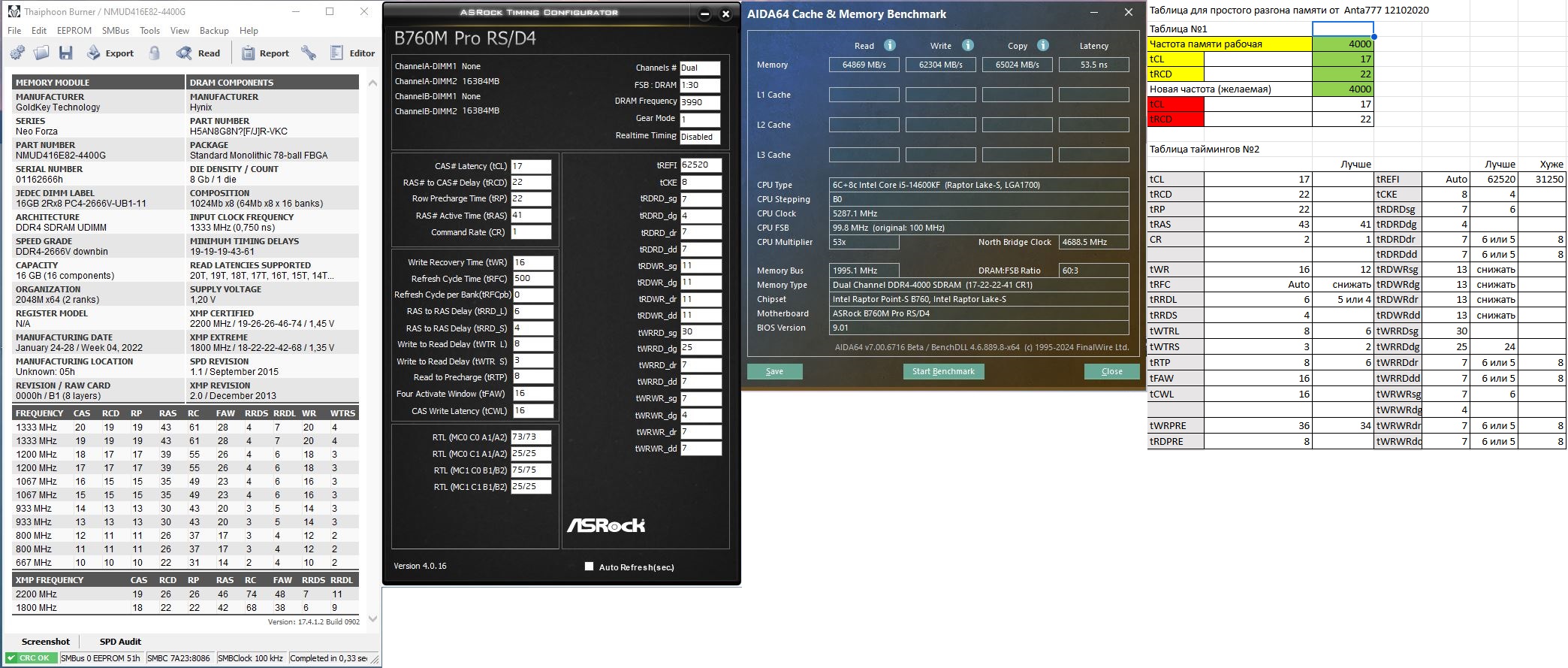
Task: Click the part number 'H5AN8G8N?[F/J]R-VKC'
Action: pyautogui.click(x=239, y=131)
